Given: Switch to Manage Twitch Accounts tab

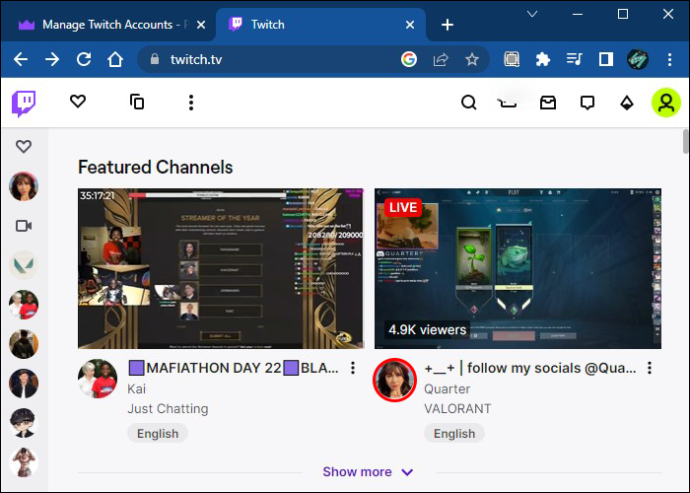Looking at the screenshot, I should (x=108, y=25).
